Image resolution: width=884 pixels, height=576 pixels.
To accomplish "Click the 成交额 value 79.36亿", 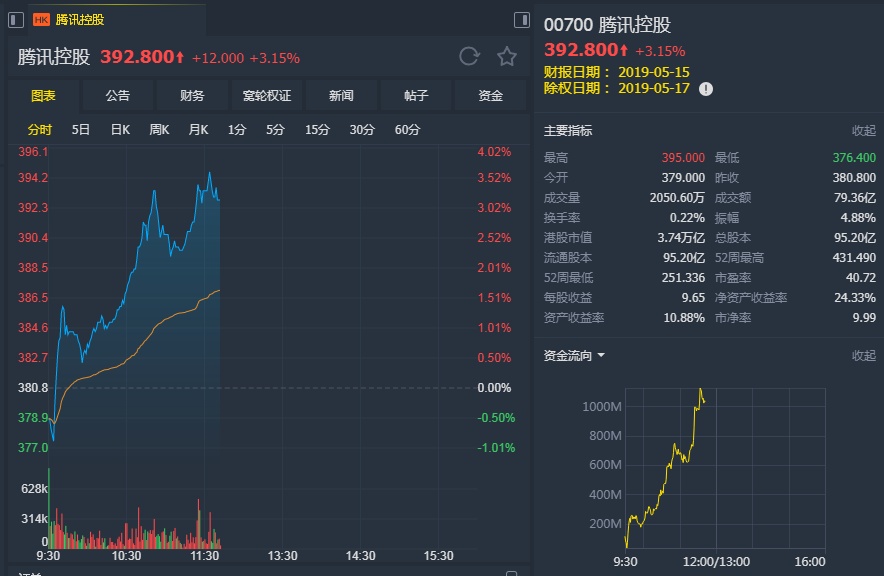I will coord(855,198).
